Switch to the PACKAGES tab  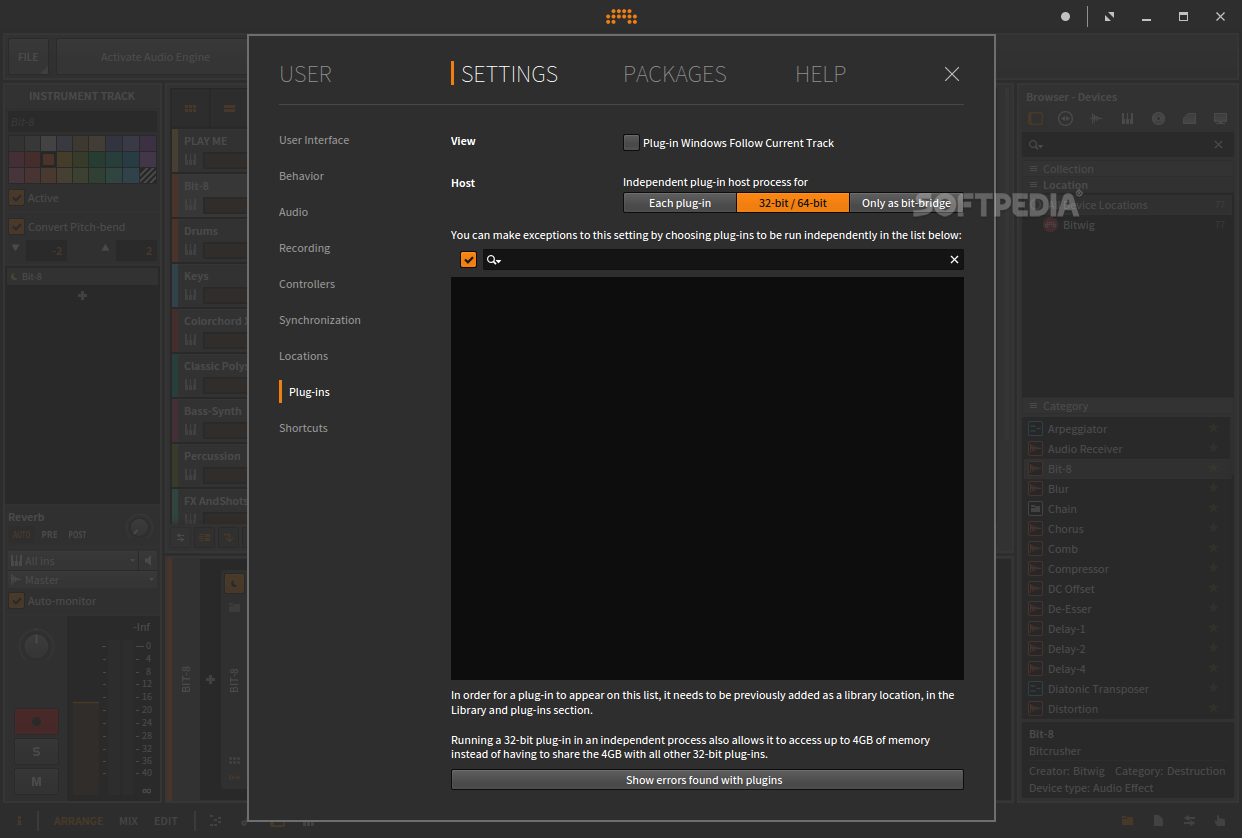pos(675,74)
